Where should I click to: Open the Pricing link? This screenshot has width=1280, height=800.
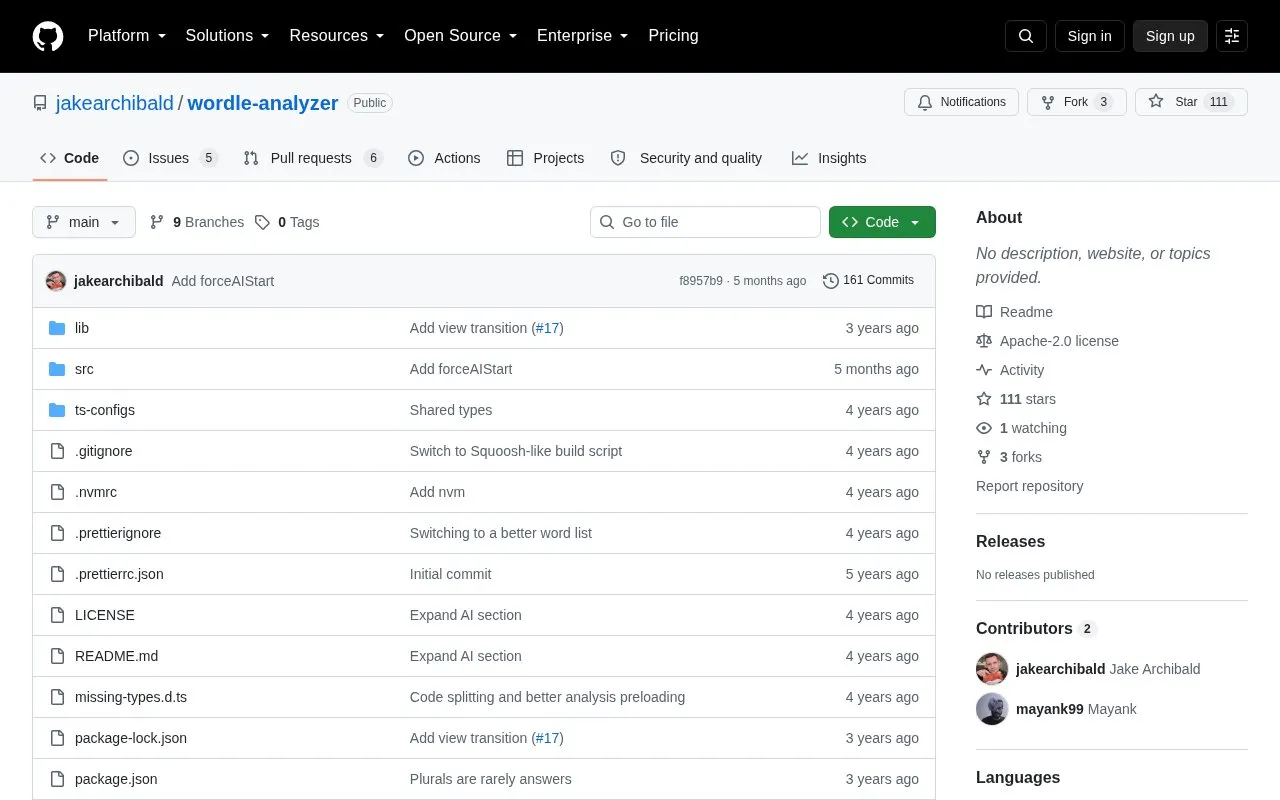pyautogui.click(x=673, y=36)
